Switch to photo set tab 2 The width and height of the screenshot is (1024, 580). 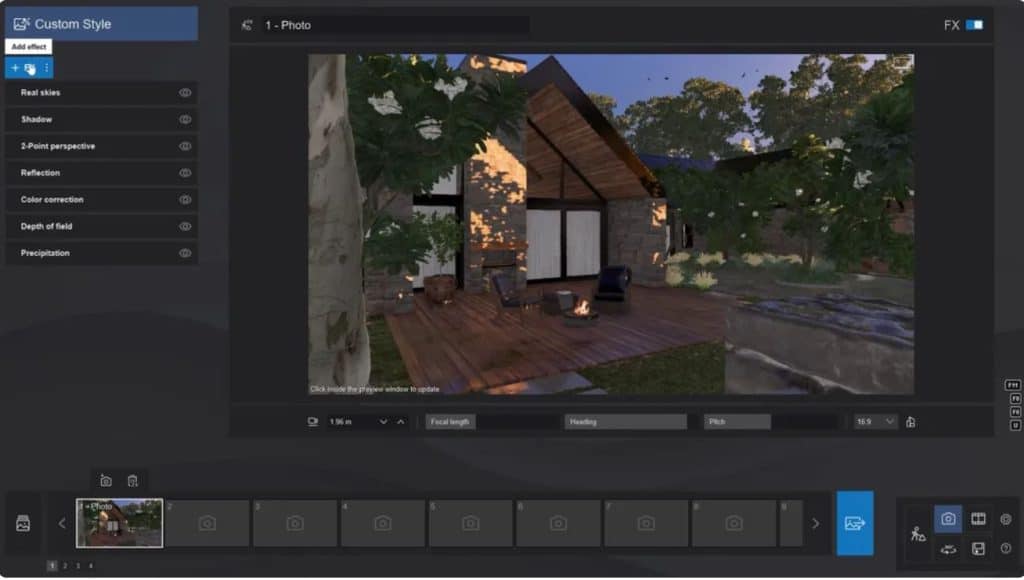[x=65, y=565]
